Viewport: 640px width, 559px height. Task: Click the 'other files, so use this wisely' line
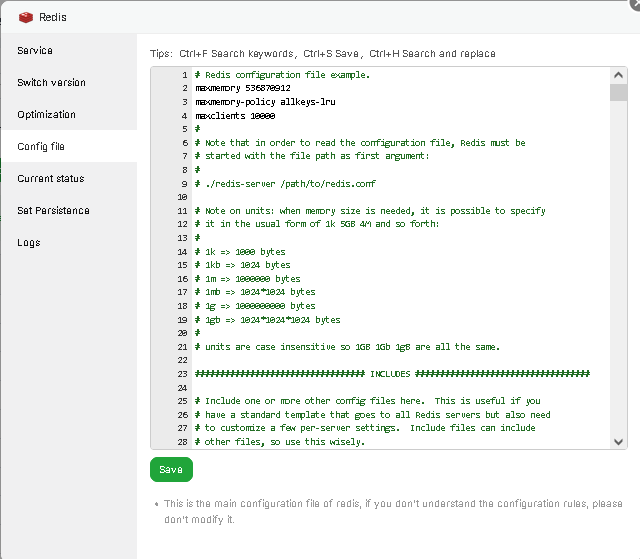pyautogui.click(x=280, y=442)
